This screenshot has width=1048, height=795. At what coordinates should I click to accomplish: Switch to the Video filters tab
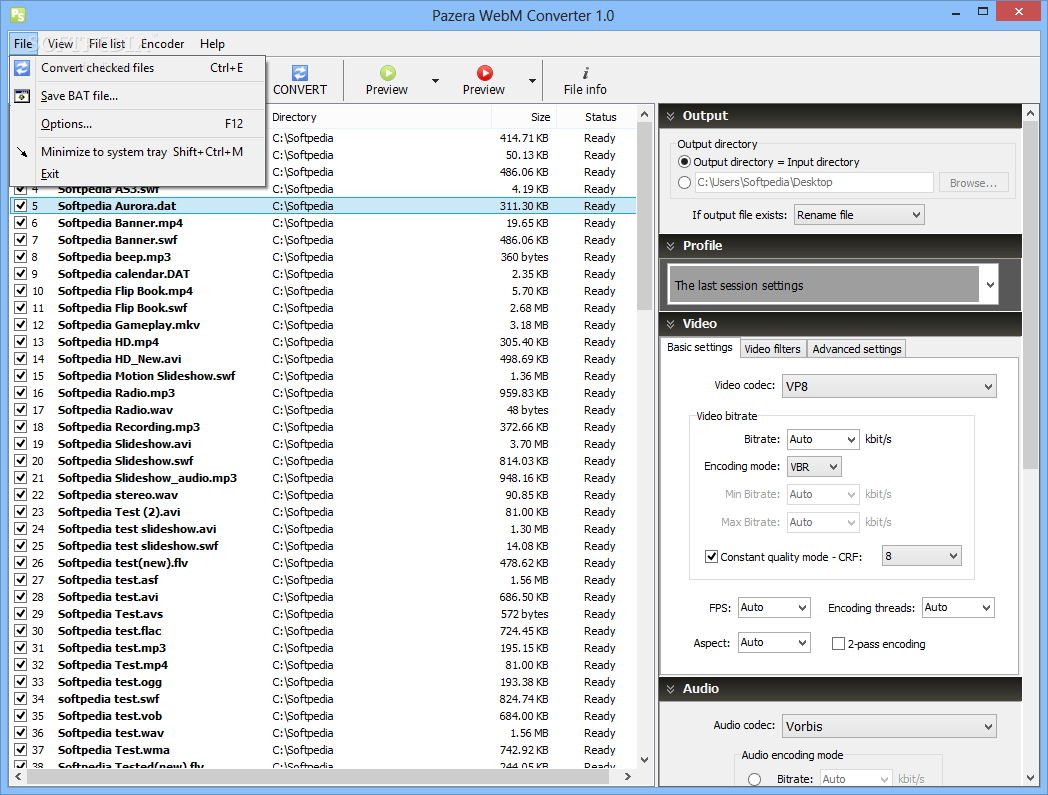(x=773, y=349)
